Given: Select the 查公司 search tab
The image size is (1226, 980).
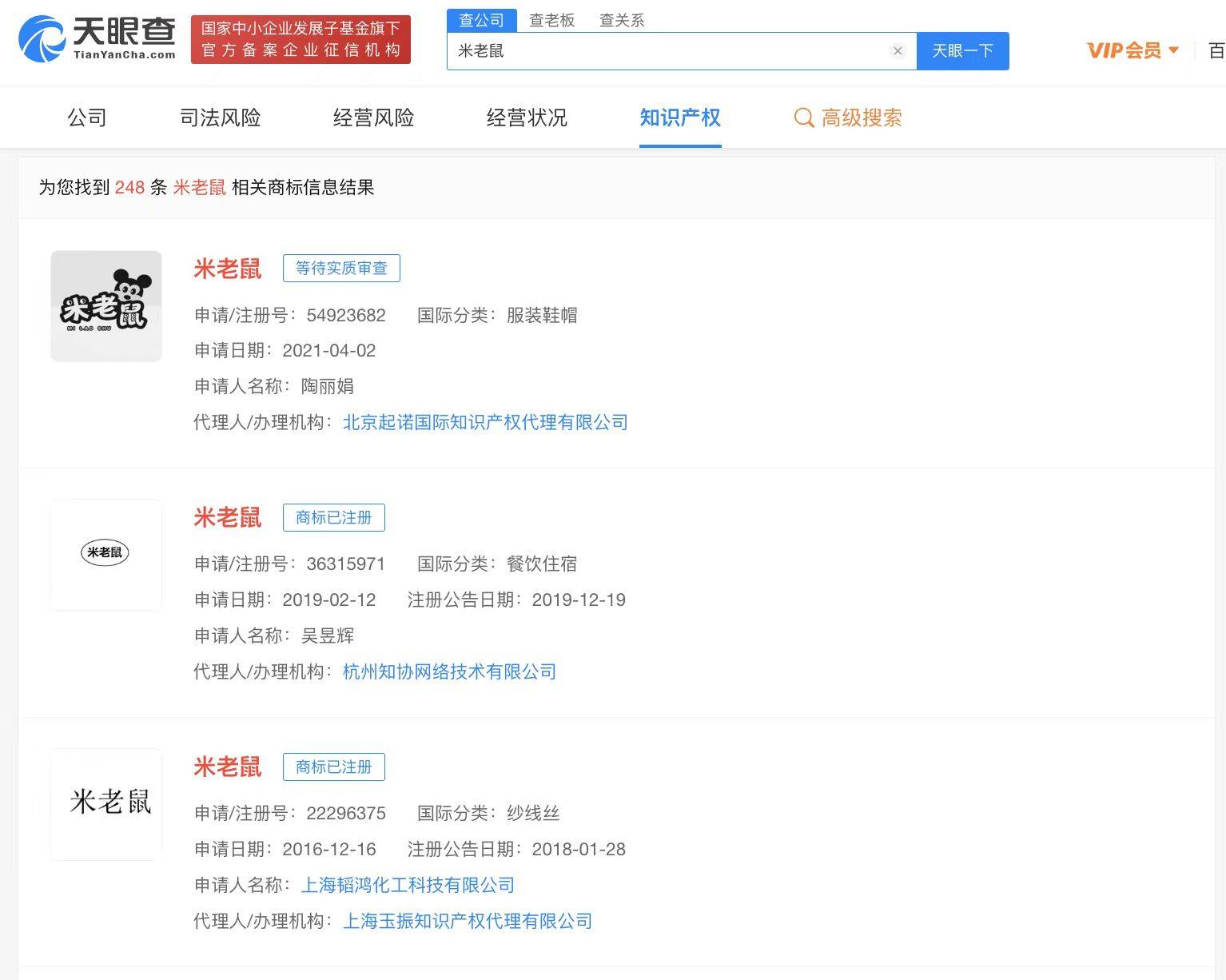Looking at the screenshot, I should click(482, 20).
